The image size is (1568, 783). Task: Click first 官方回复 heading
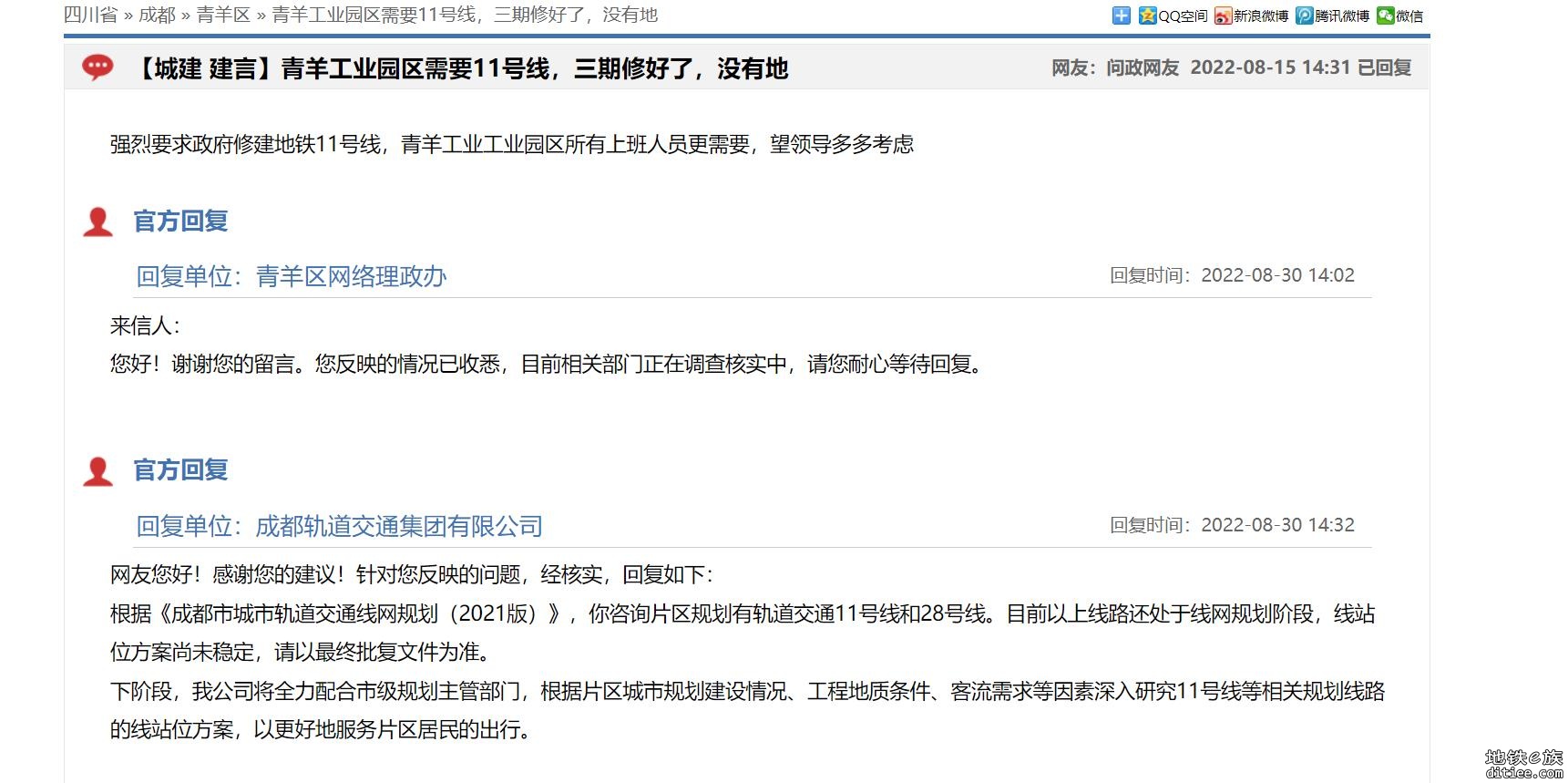click(x=180, y=222)
